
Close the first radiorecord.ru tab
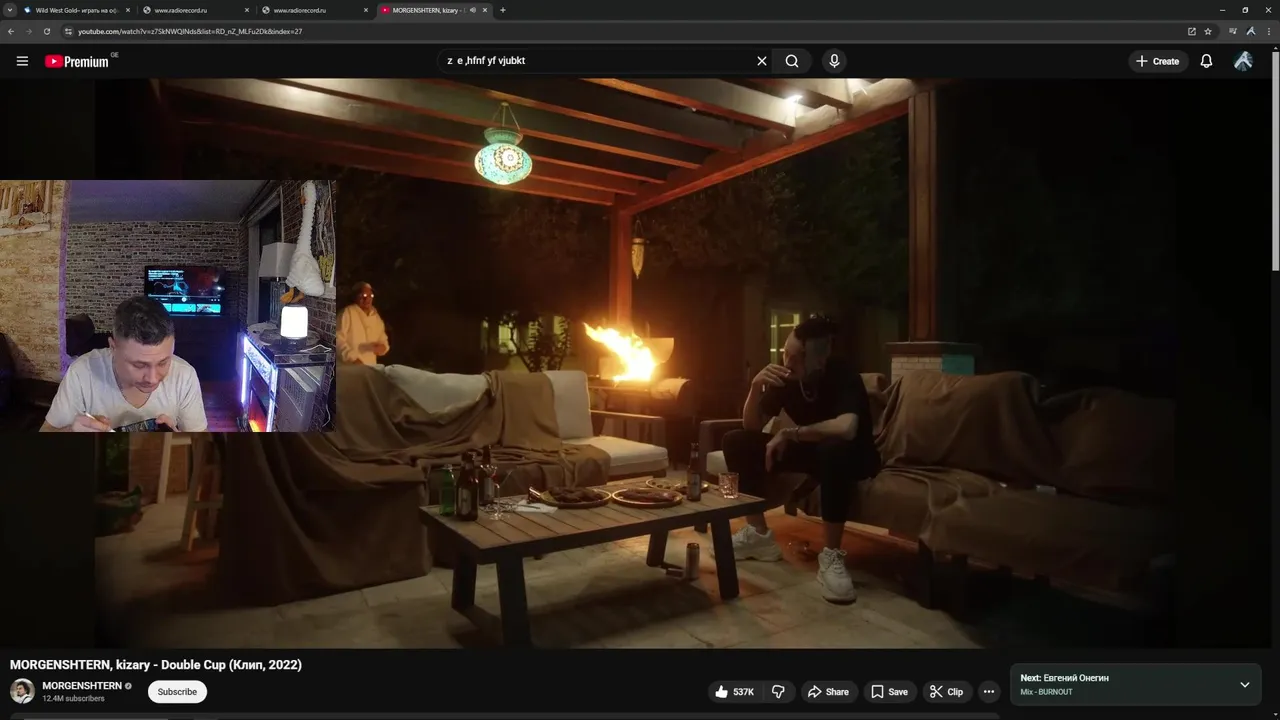click(x=247, y=10)
